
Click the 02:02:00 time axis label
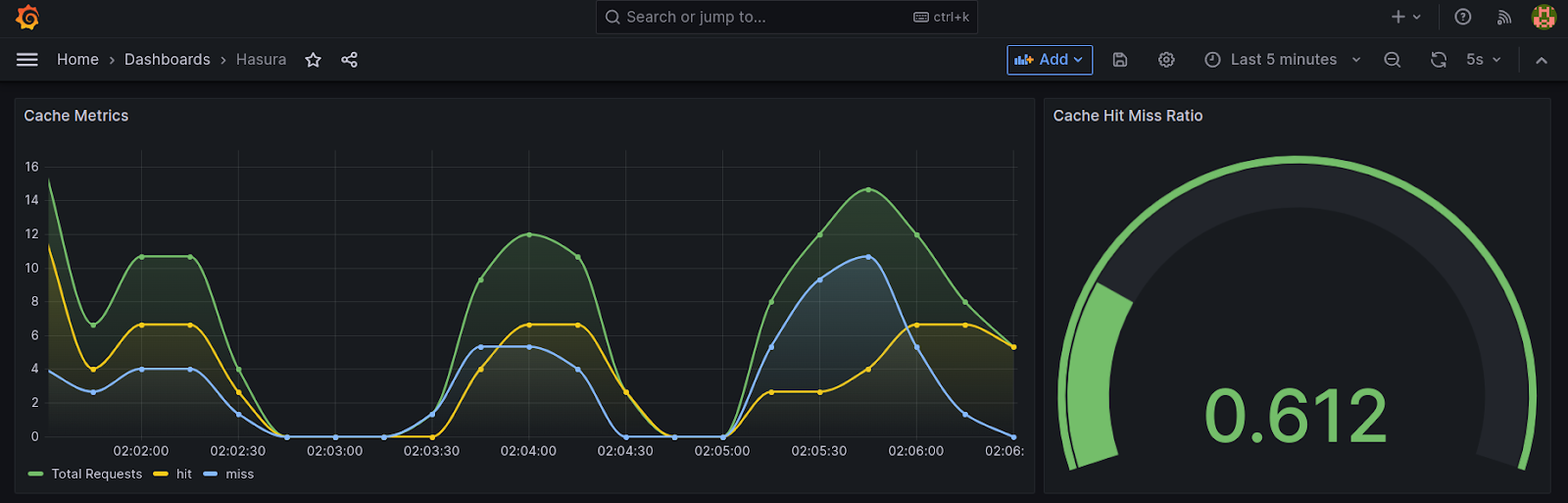pos(141,451)
